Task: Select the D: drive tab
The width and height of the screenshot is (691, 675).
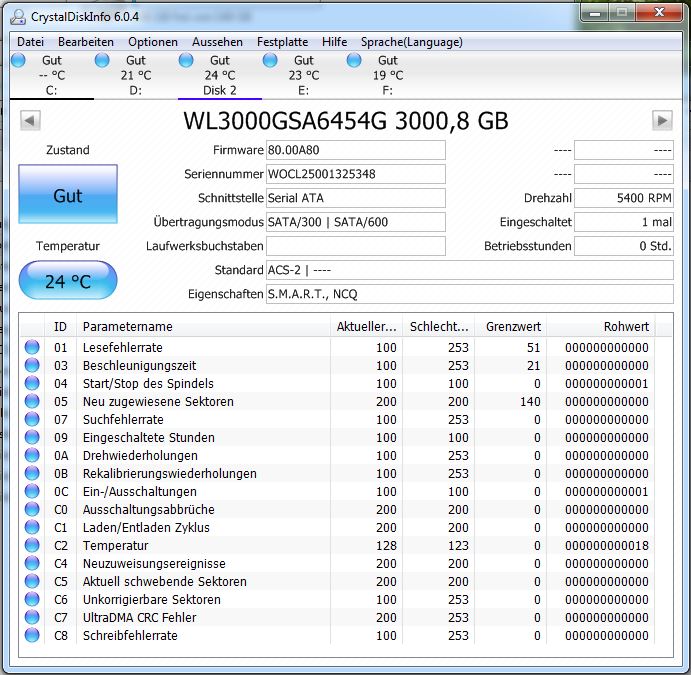Action: click(x=136, y=75)
